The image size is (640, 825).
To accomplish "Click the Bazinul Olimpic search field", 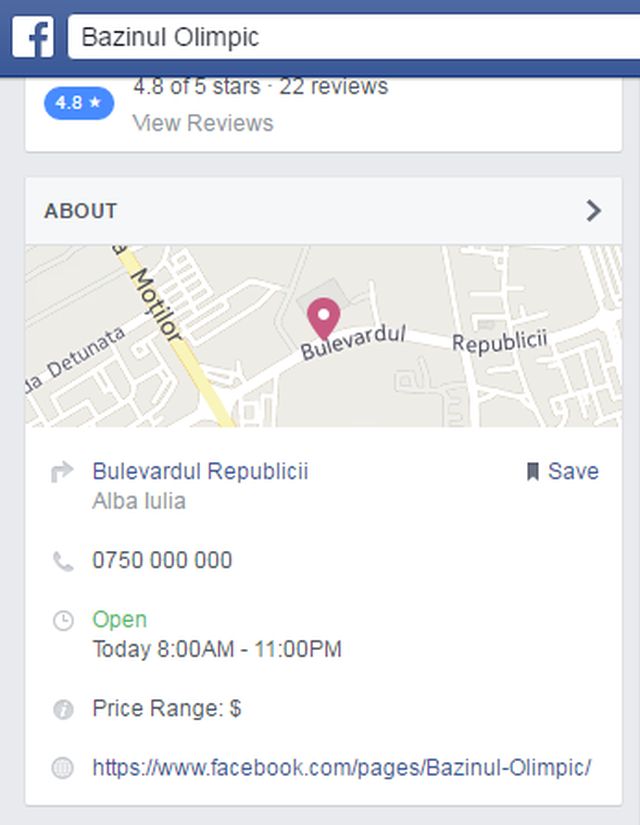I will click(354, 37).
